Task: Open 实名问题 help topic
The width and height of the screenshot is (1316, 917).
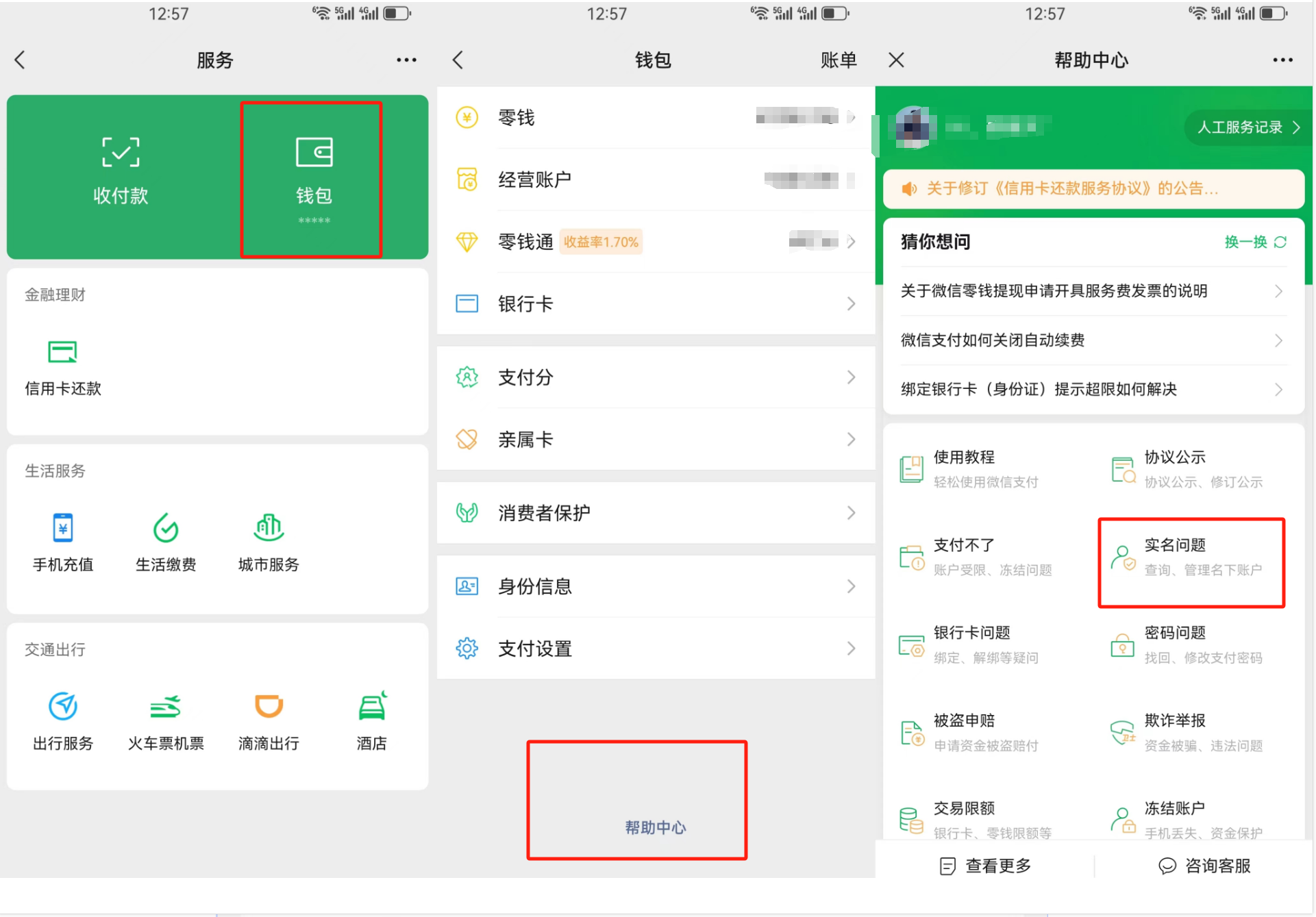Action: [x=1187, y=557]
